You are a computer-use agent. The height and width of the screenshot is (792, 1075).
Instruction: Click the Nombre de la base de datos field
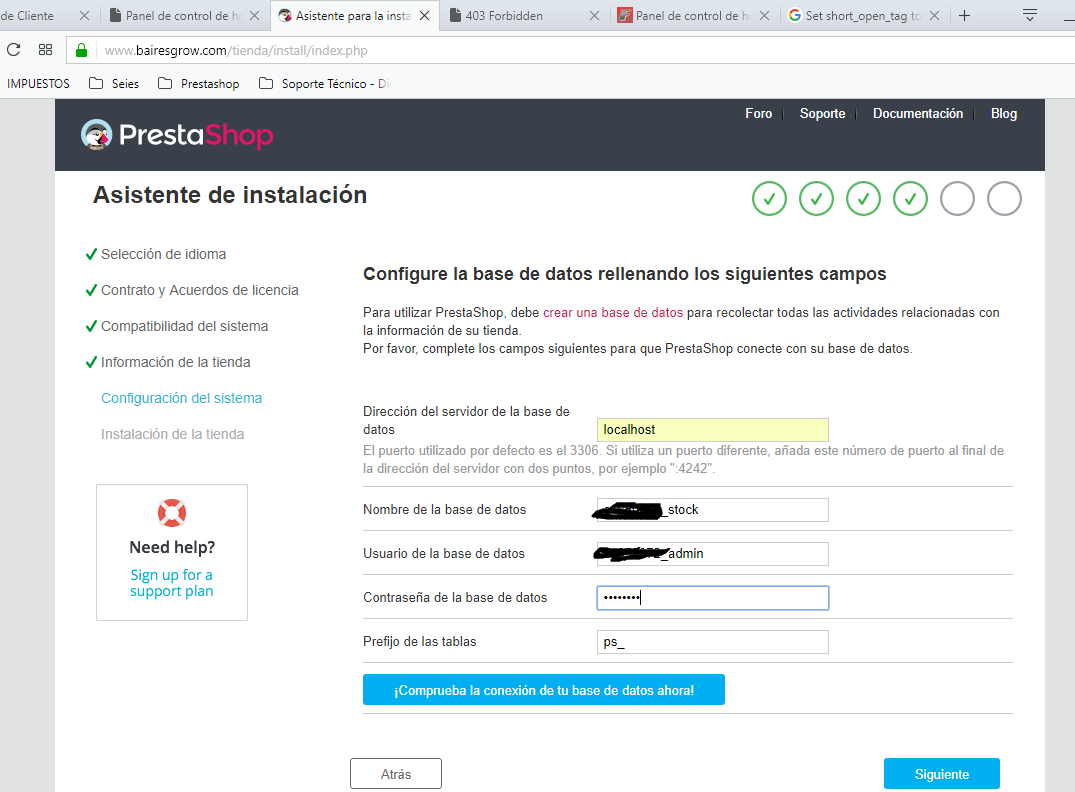click(712, 509)
